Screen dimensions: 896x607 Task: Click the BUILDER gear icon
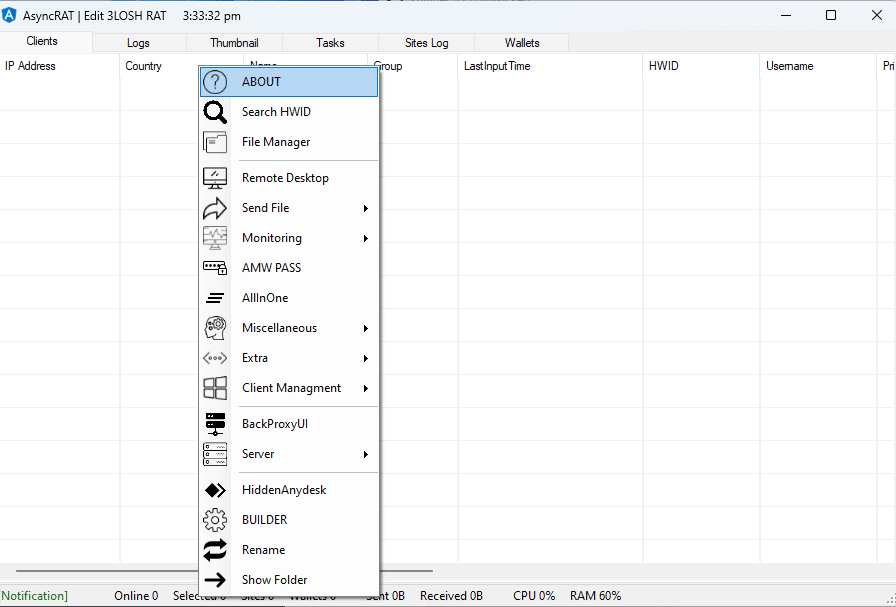point(215,520)
